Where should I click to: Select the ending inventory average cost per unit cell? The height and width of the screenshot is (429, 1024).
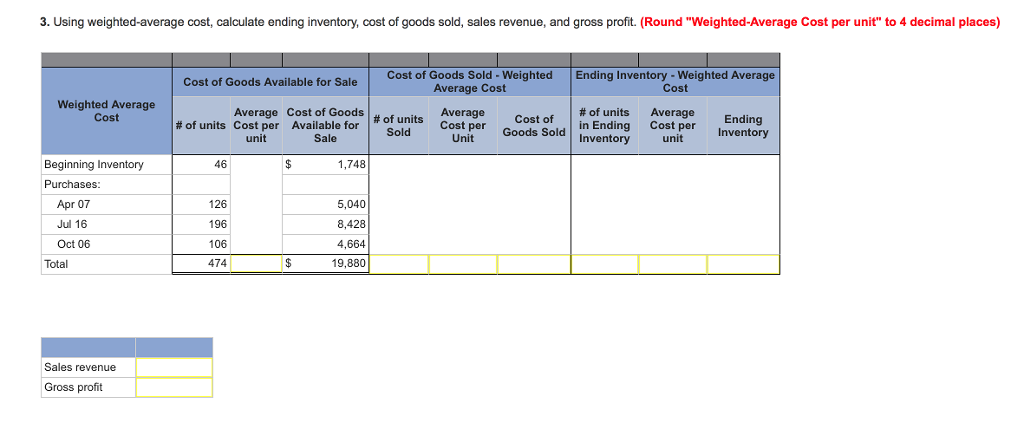[673, 264]
